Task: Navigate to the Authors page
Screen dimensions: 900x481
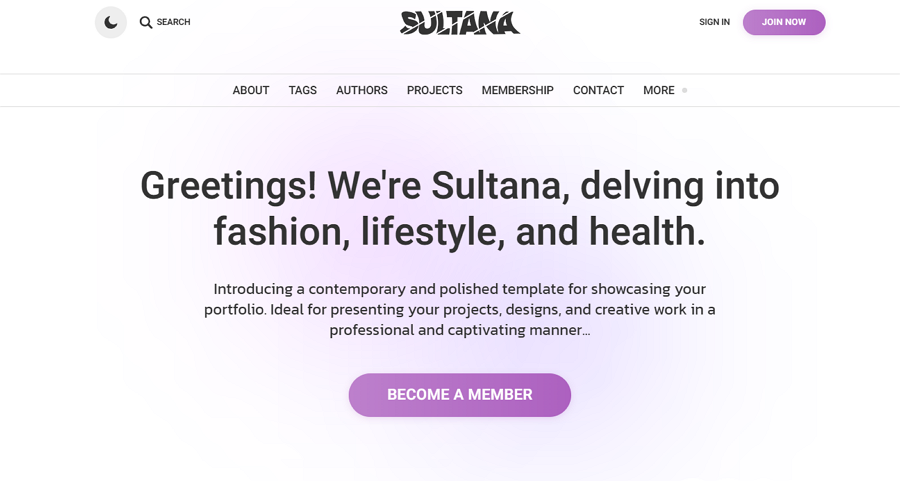Action: point(362,90)
